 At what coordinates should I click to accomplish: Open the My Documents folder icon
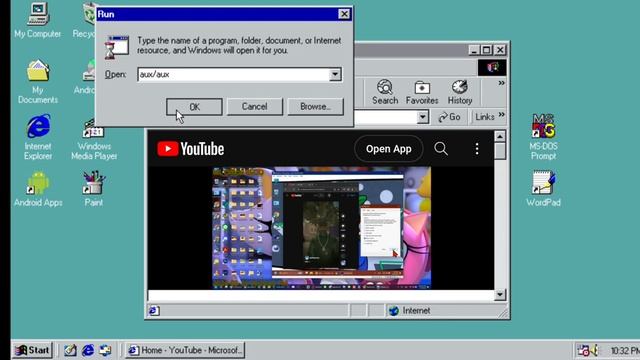click(38, 81)
